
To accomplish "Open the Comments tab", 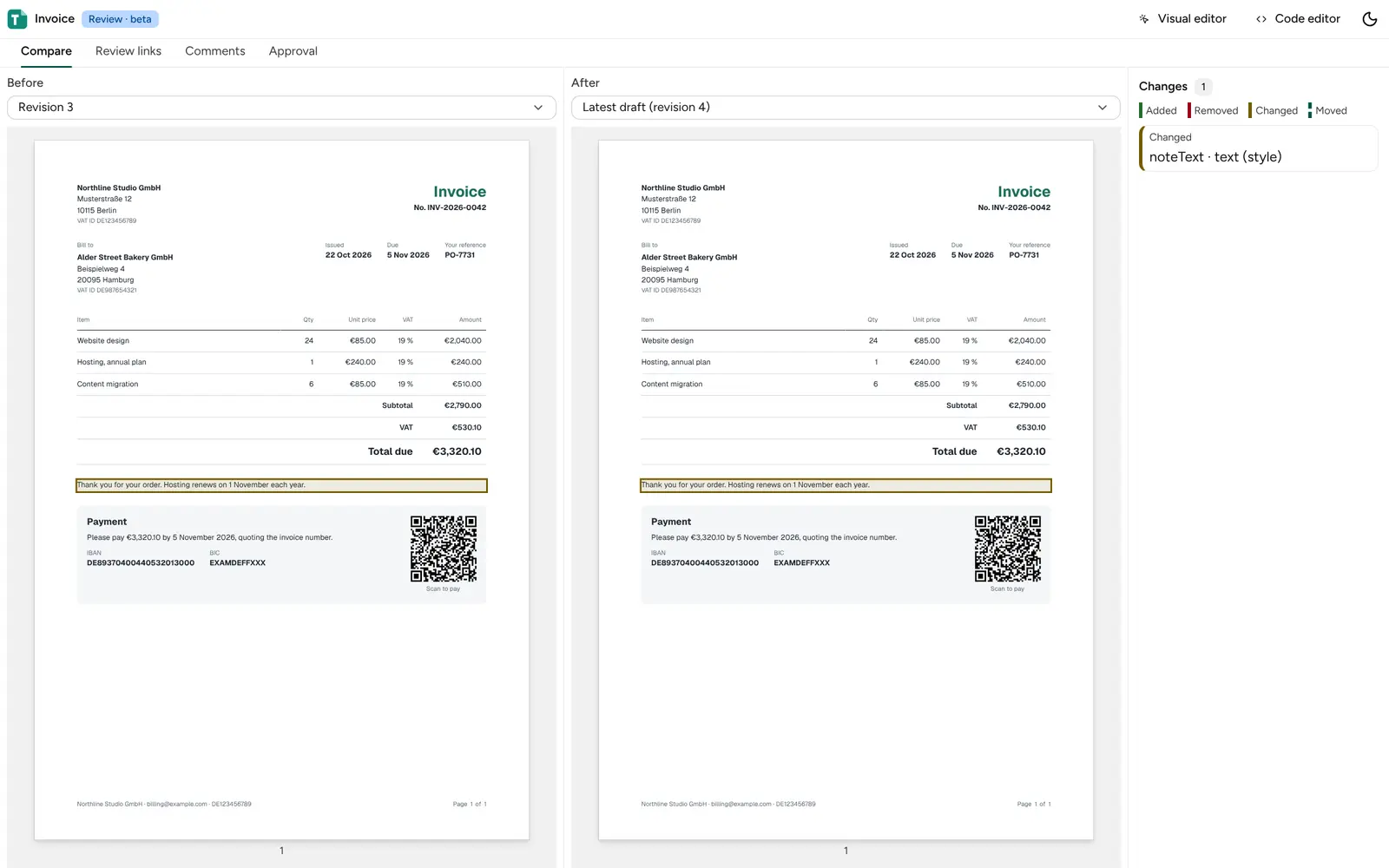I will [x=215, y=51].
